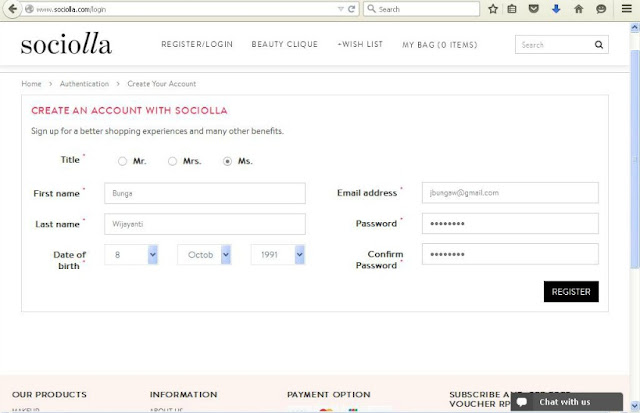640x413 pixels.
Task: Open the bookmarks list icon
Action: click(x=512, y=9)
